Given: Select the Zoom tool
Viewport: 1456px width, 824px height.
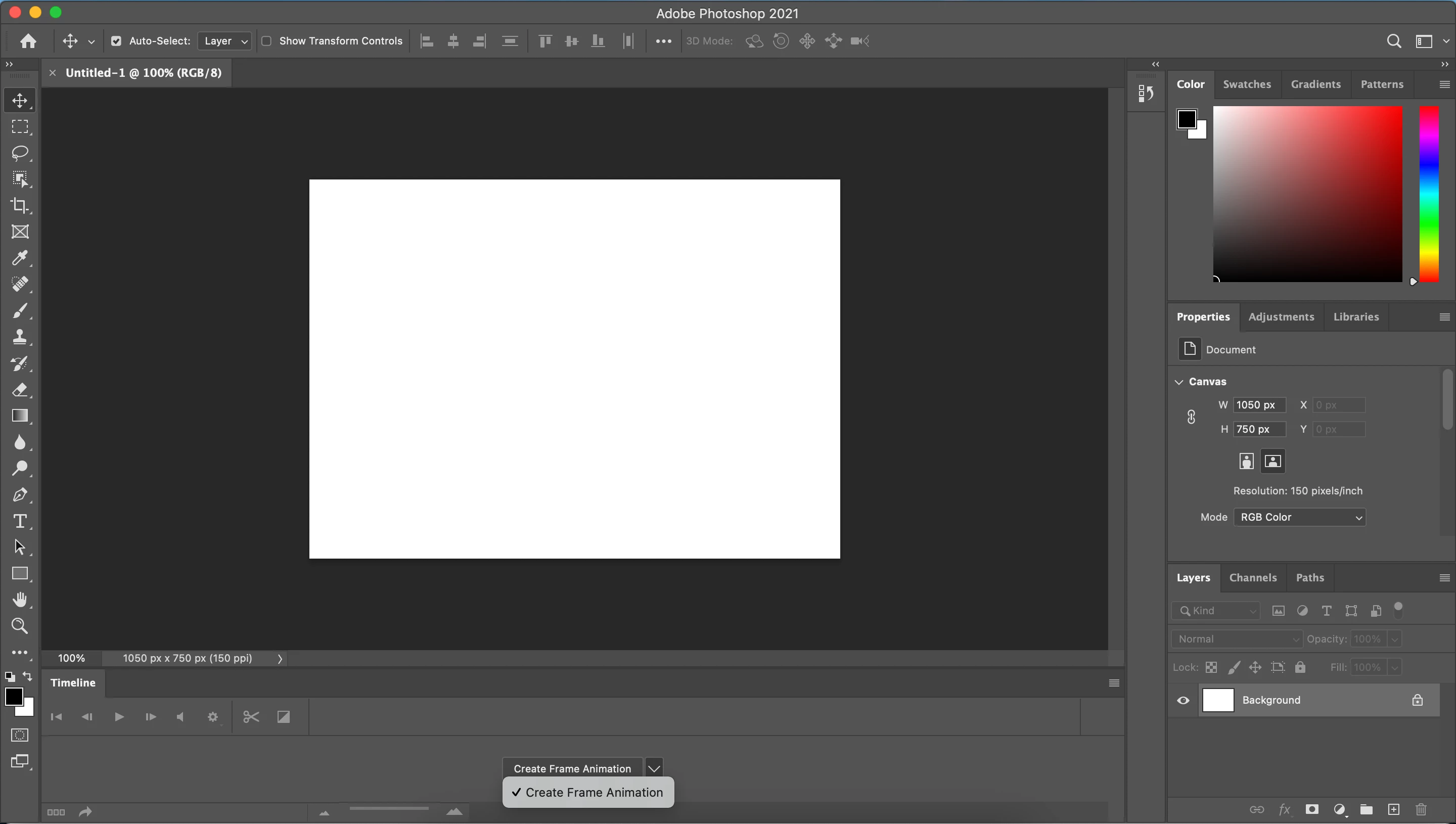Looking at the screenshot, I should [20, 626].
